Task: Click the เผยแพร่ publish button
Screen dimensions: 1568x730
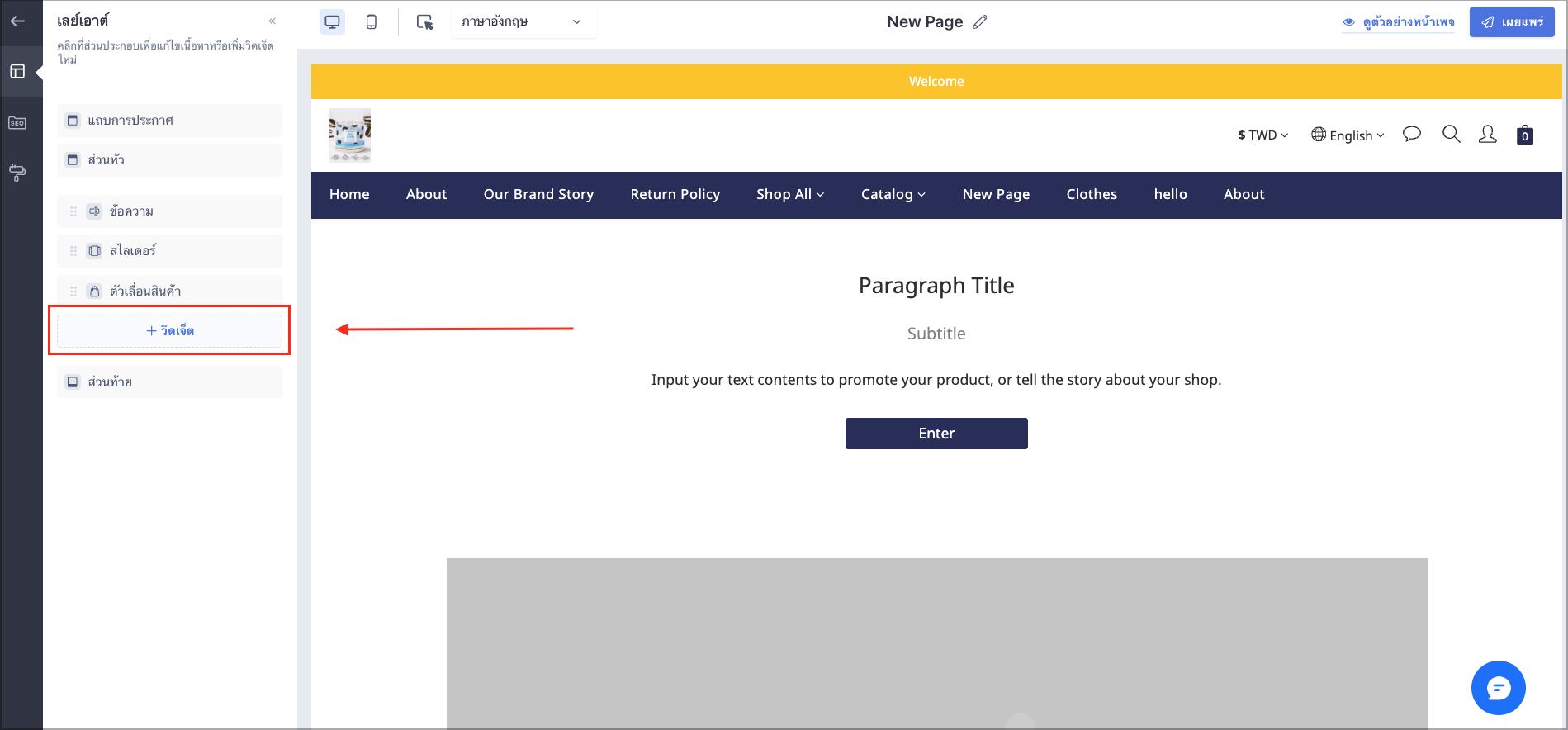Action: [x=1512, y=22]
